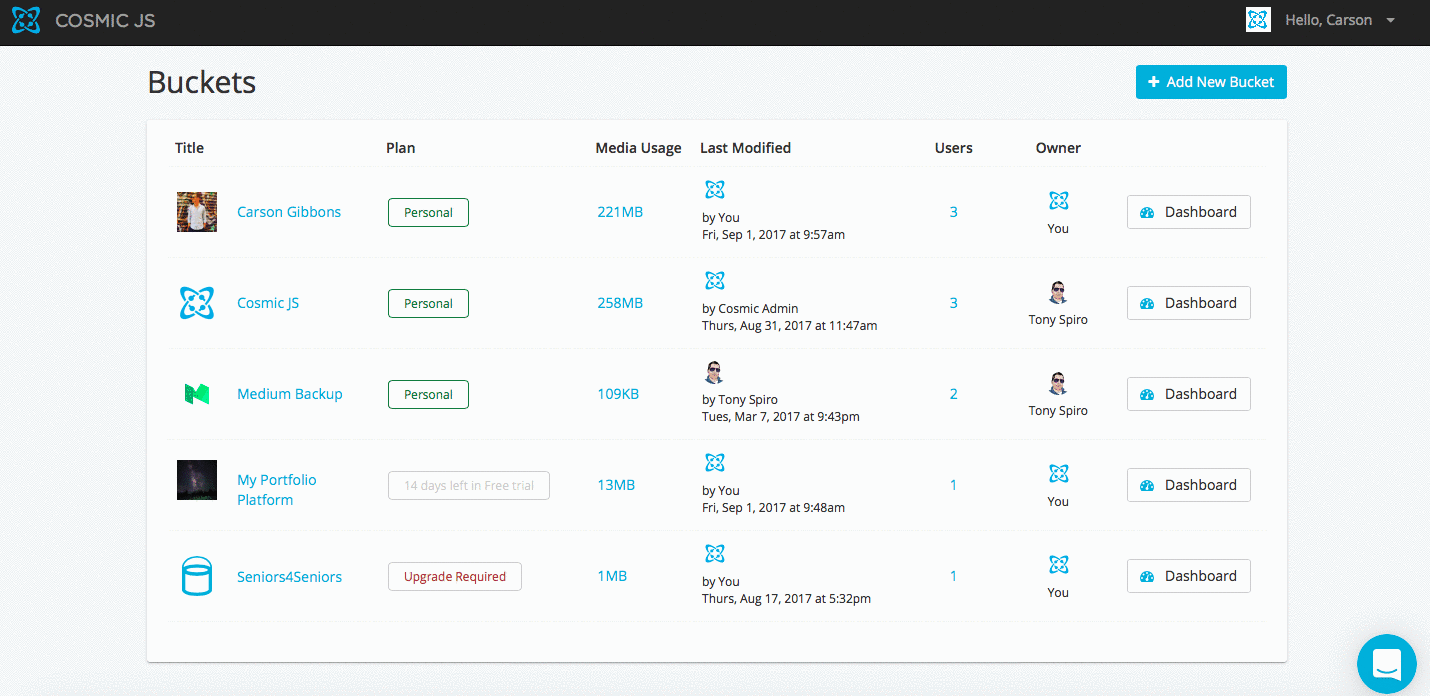Click the 'Tues, Mar 7, 2017 at 9:43pm' timestamp
Viewport: 1430px width, 696px height.
781,417
